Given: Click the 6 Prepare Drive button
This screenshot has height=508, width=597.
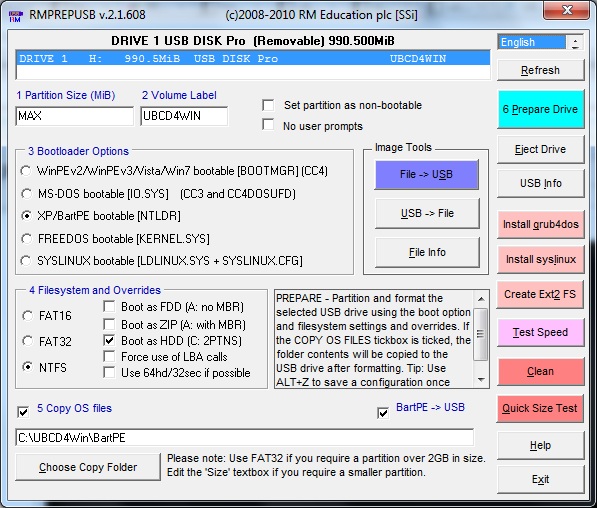Looking at the screenshot, I should pyautogui.click(x=540, y=109).
